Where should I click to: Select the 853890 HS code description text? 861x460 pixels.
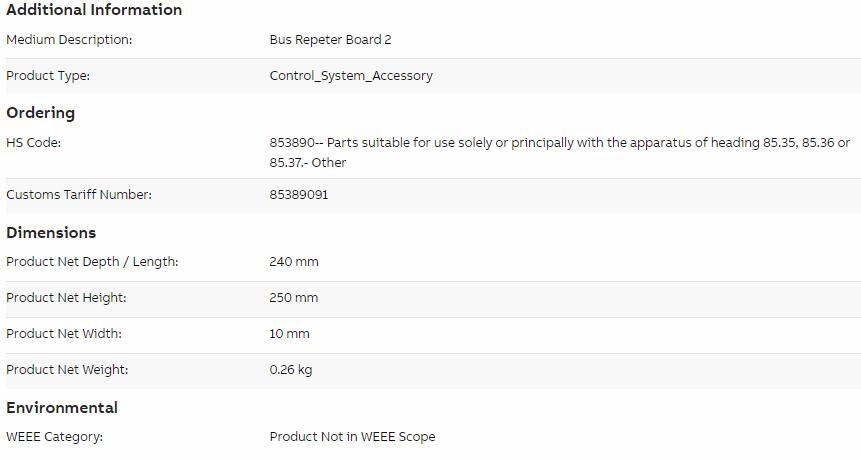pyautogui.click(x=560, y=153)
